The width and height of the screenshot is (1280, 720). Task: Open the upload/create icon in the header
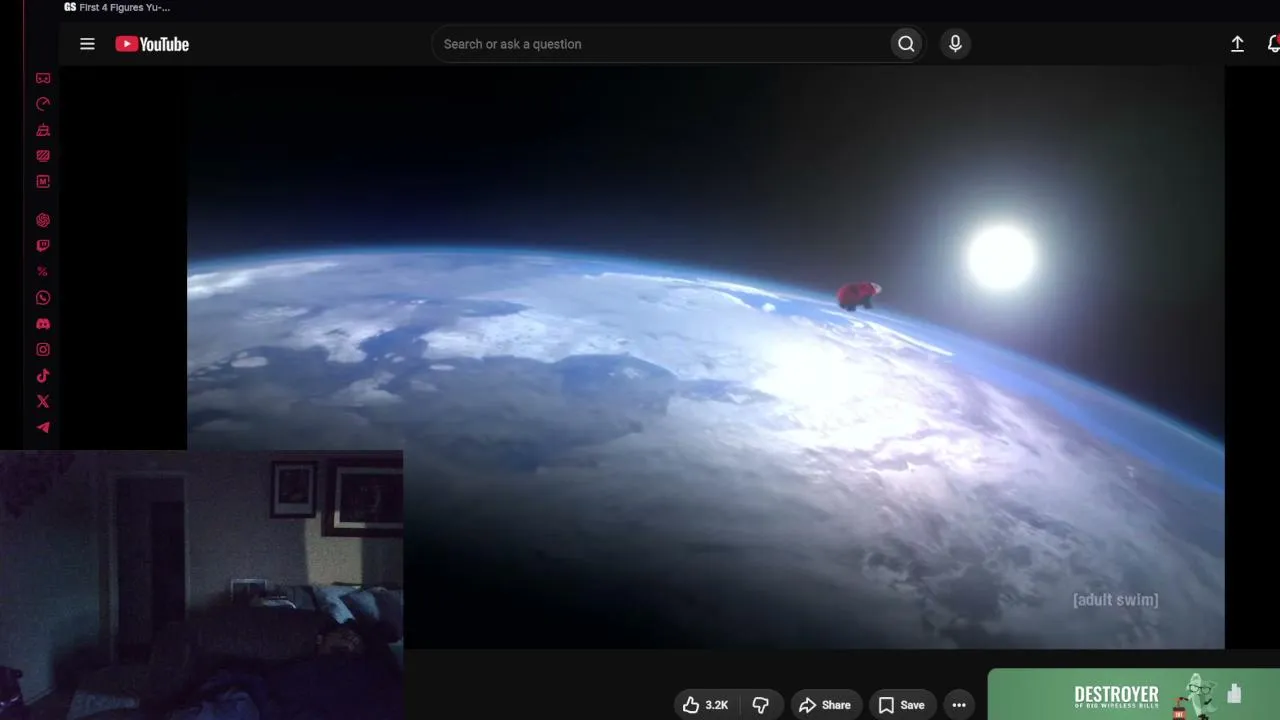(x=1237, y=44)
